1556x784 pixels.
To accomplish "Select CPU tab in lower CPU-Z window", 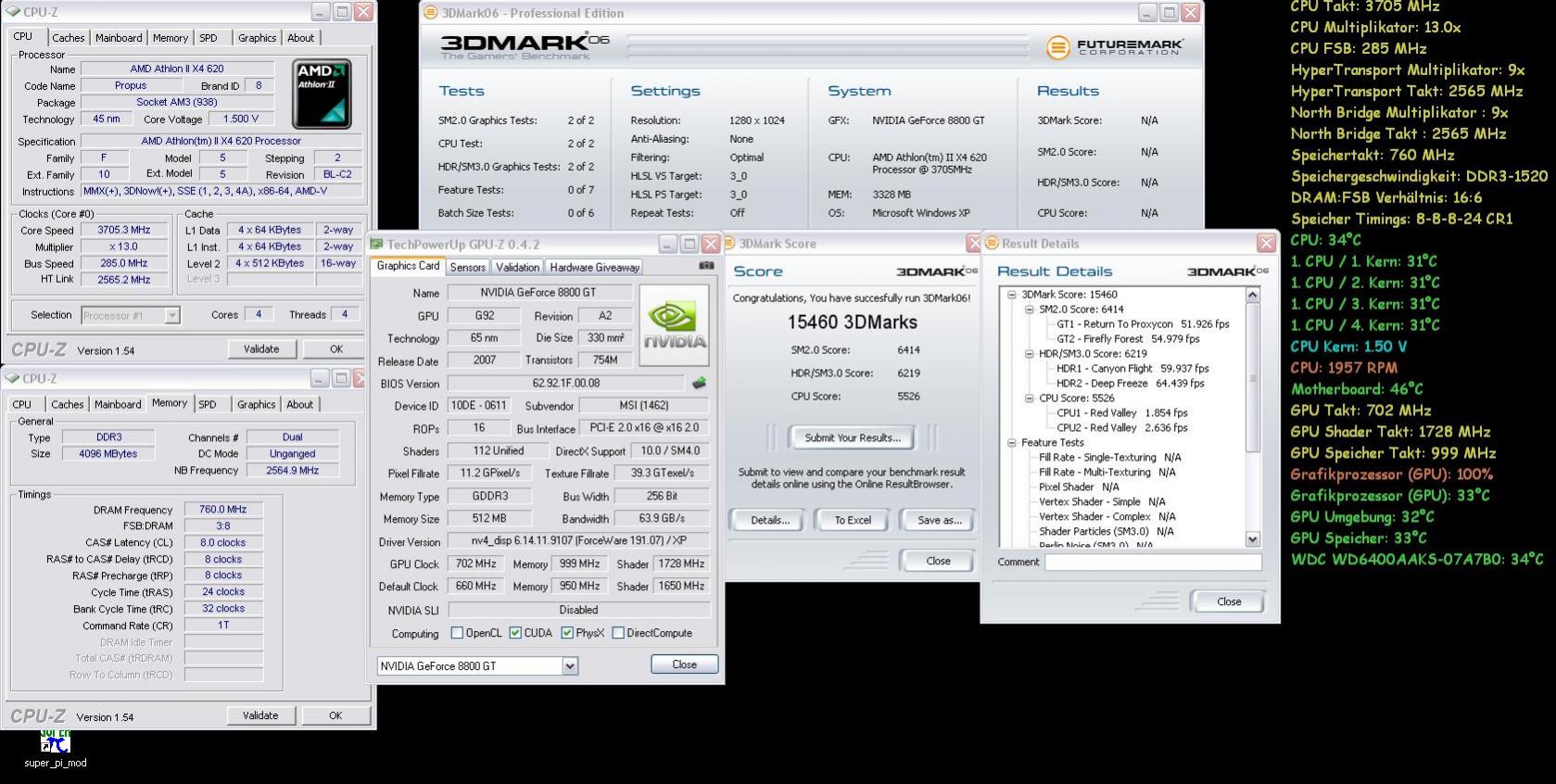I will click(x=21, y=404).
